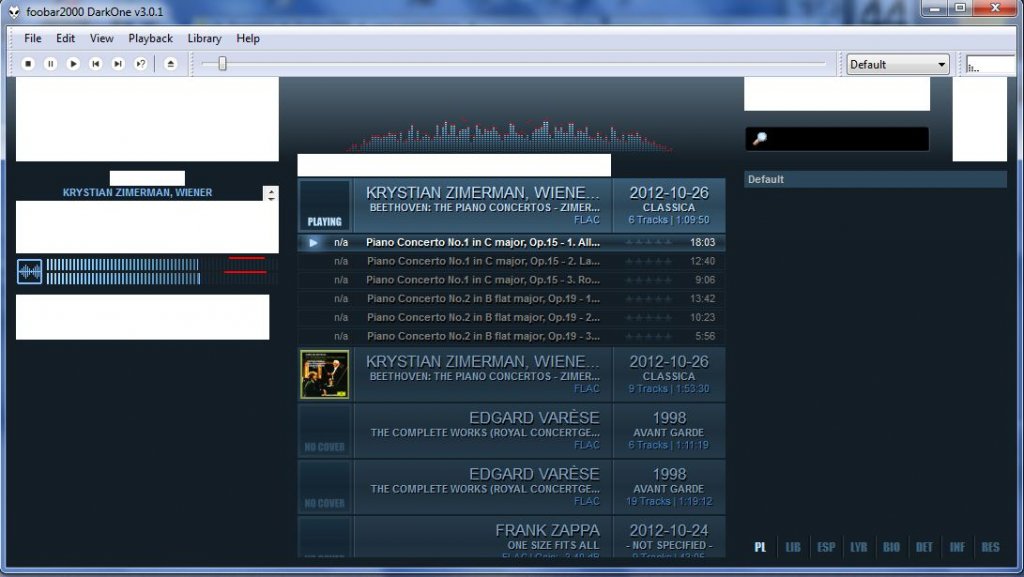1024x577 pixels.
Task: Click the magnifier search icon
Action: click(760, 138)
